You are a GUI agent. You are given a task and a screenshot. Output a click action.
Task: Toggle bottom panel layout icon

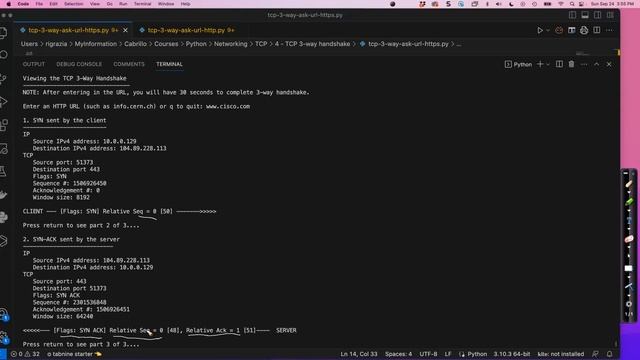point(585,15)
